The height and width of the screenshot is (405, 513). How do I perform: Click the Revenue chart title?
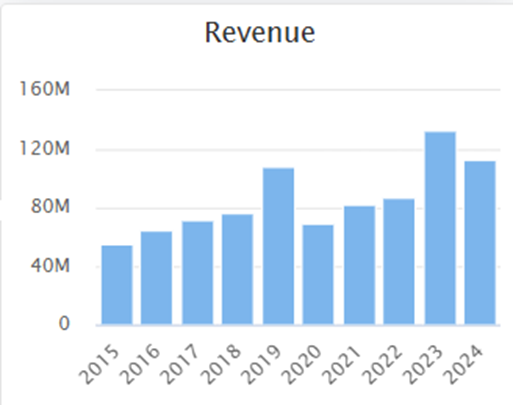pos(260,32)
